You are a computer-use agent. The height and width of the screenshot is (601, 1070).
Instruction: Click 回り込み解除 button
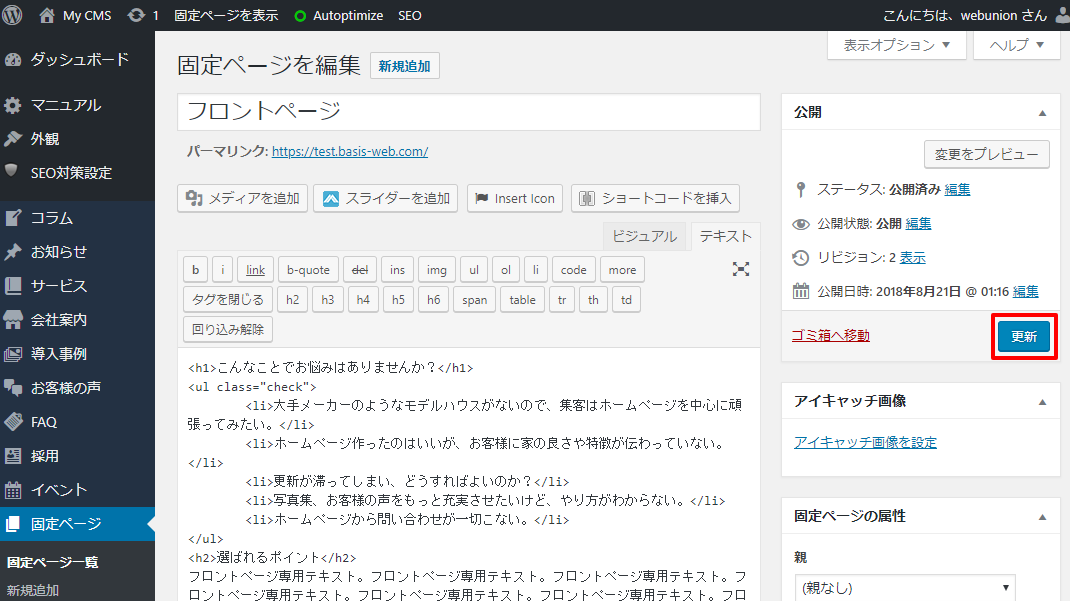click(x=228, y=329)
